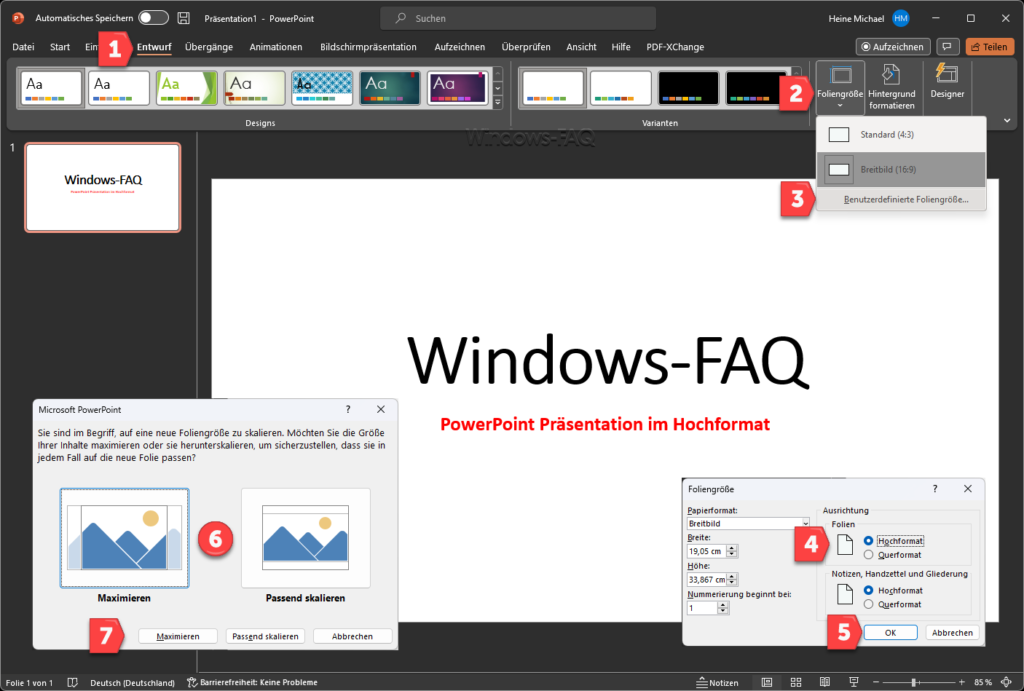Viewport: 1024px width, 691px height.
Task: Select Querformat radio for Notizen, Handzettel
Action: 868,605
